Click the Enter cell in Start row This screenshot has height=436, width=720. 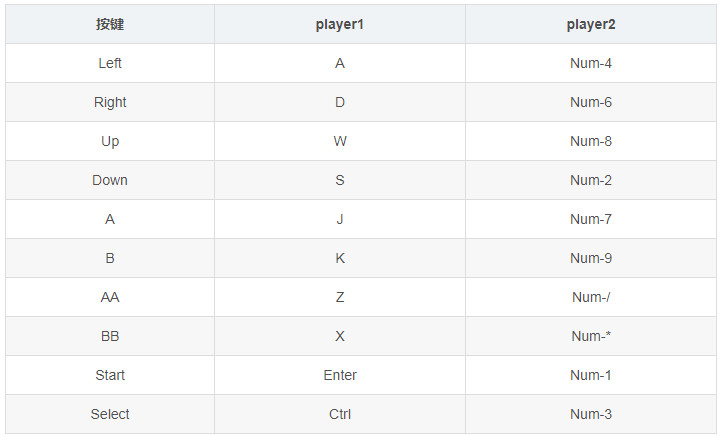pos(340,375)
